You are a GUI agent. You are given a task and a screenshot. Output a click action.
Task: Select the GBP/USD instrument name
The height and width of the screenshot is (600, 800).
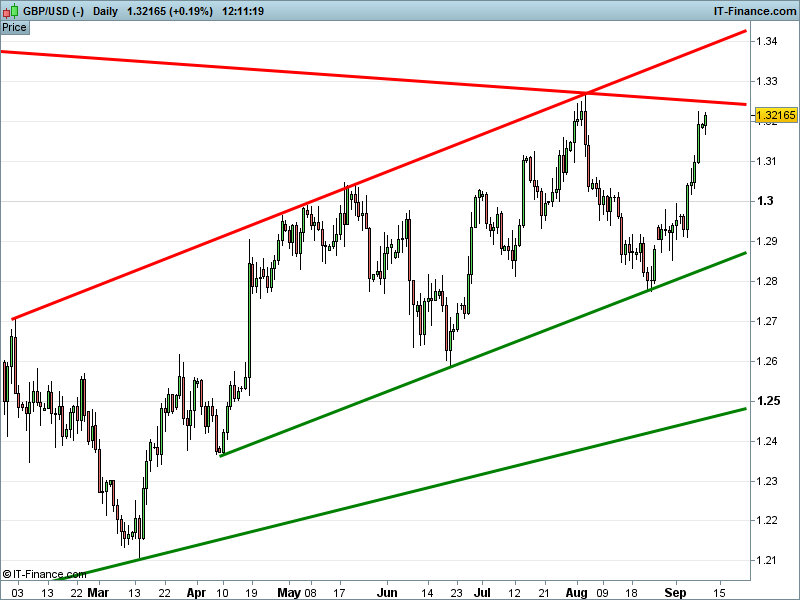53,11
